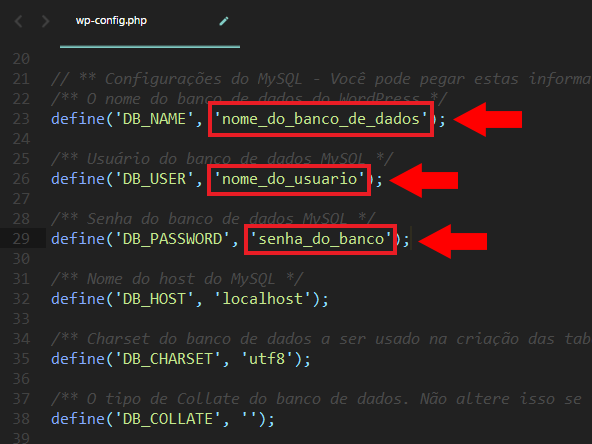Click line number 23 in gutter
Viewport: 592px width, 444px height.
[21, 119]
